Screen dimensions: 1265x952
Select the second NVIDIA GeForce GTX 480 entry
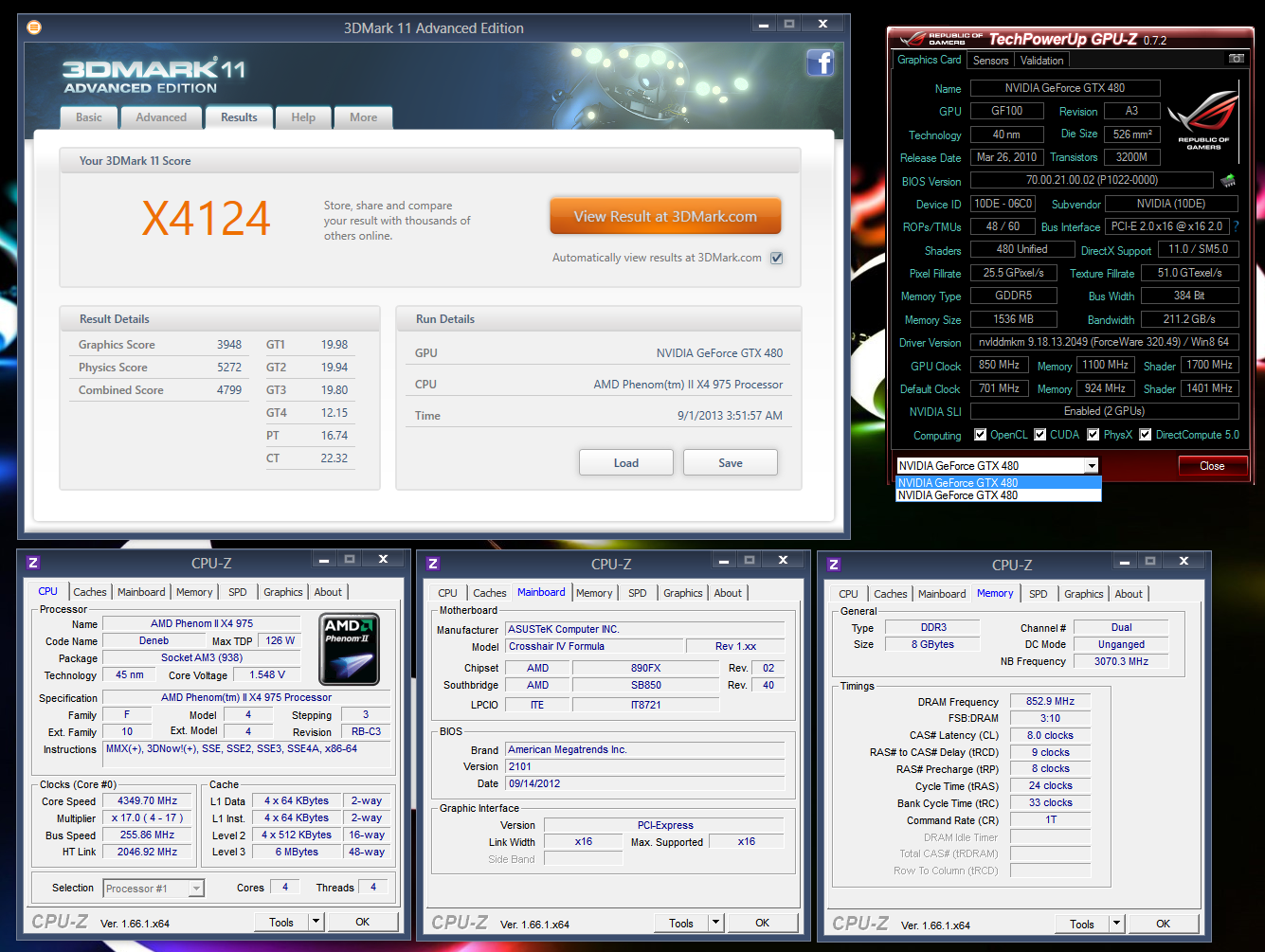(999, 495)
